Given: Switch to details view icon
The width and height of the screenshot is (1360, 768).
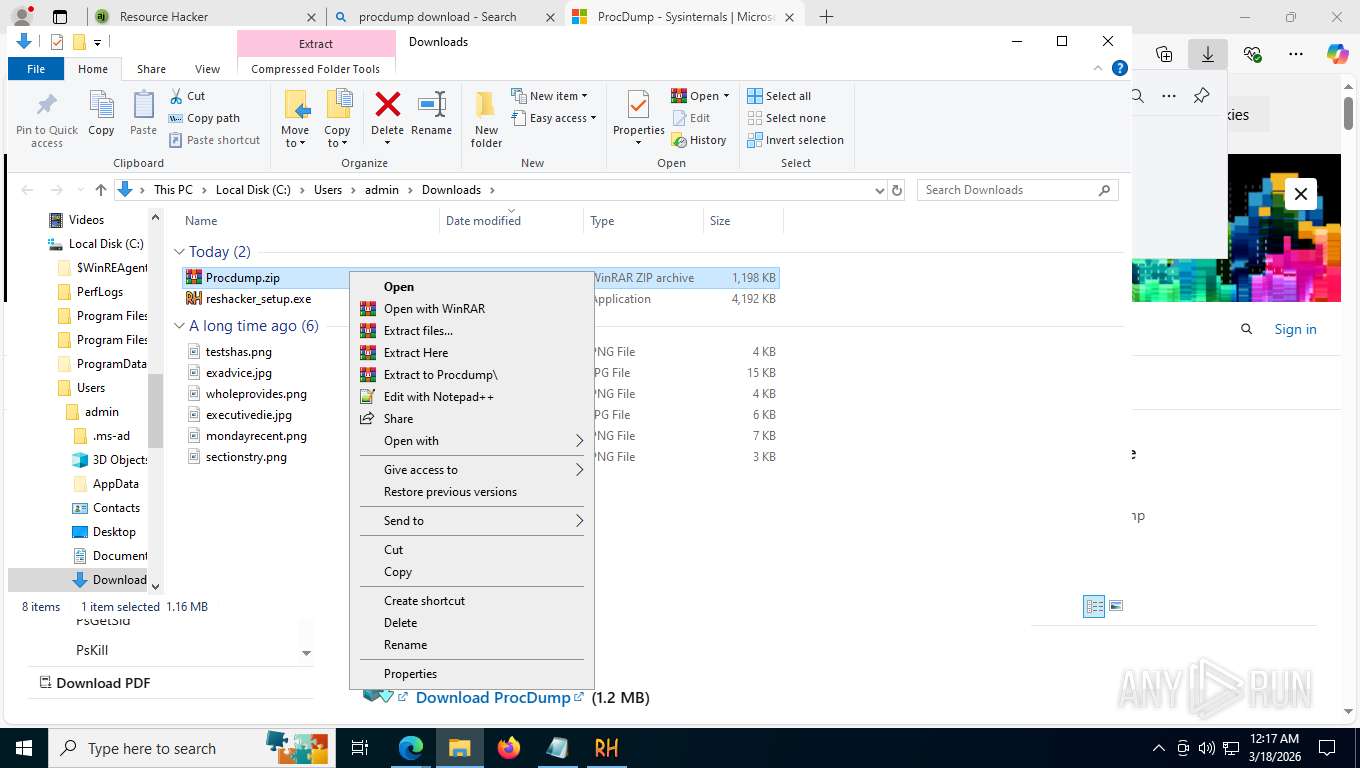Looking at the screenshot, I should (1094, 606).
